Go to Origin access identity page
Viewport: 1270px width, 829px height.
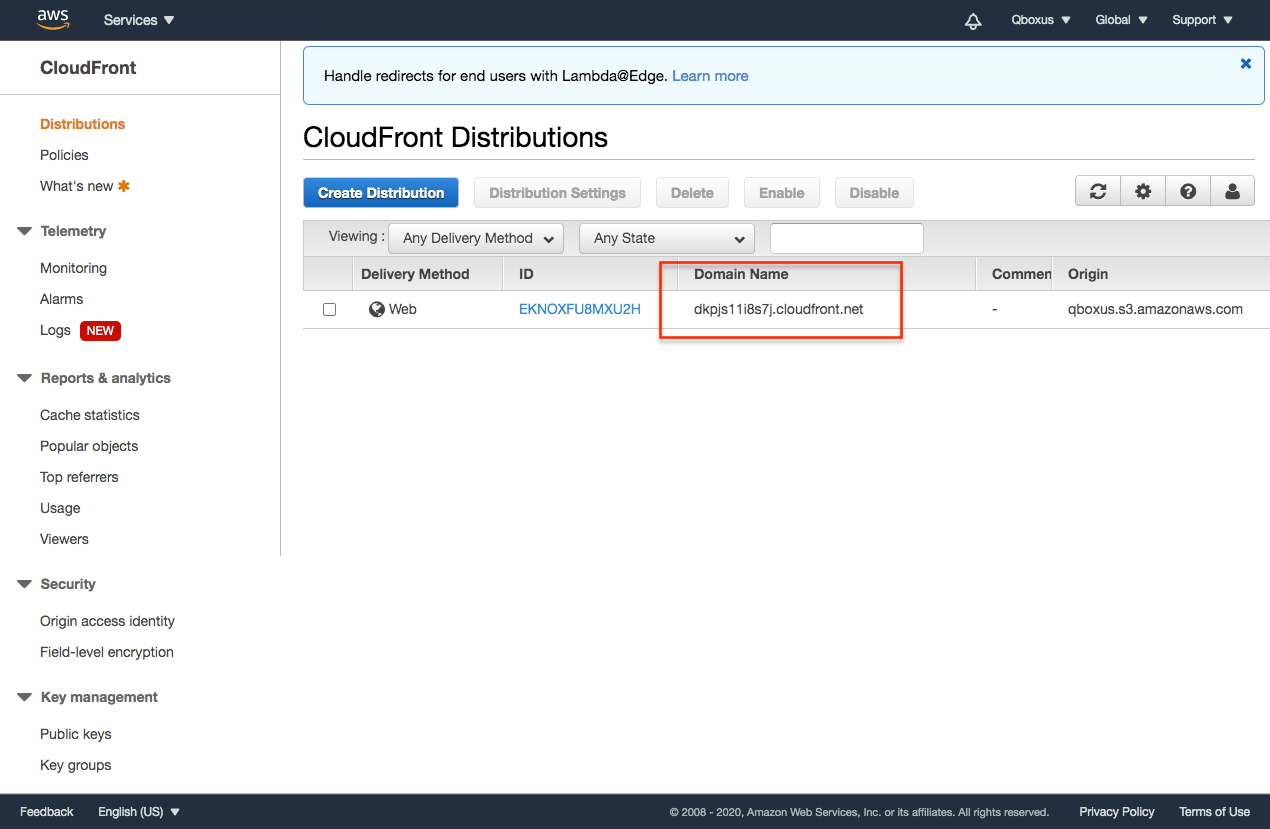[x=107, y=621]
